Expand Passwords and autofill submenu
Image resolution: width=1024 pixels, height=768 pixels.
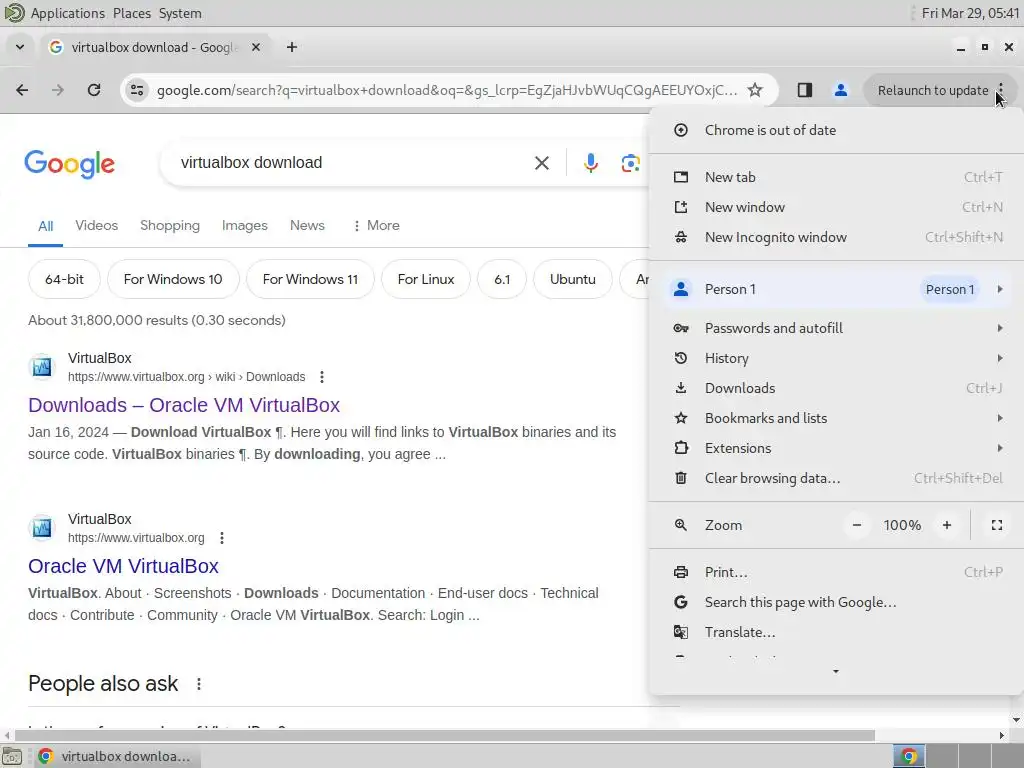pyautogui.click(x=836, y=328)
